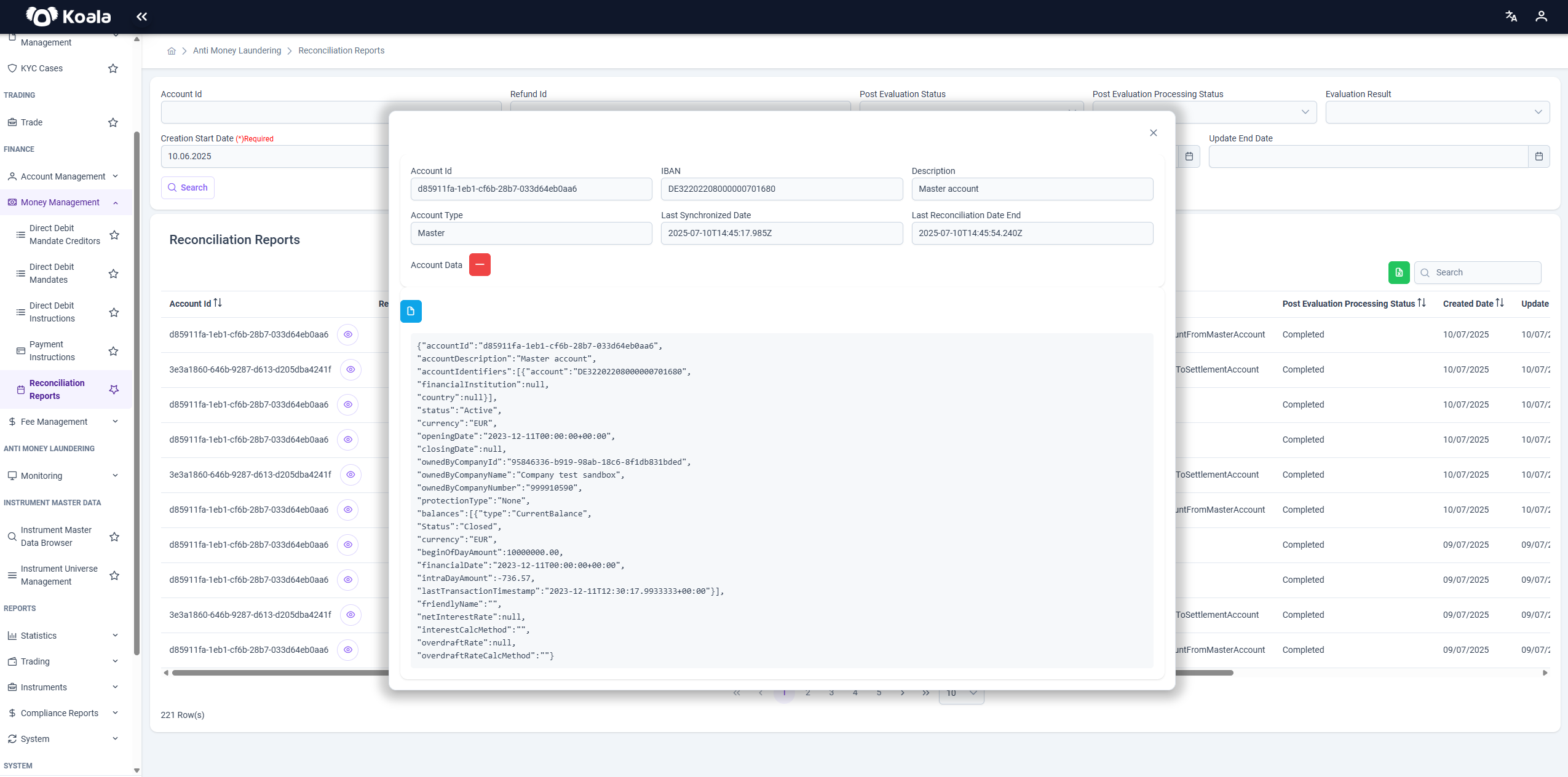The width and height of the screenshot is (1568, 777).
Task: Open language translation icon in header
Action: point(1511,17)
